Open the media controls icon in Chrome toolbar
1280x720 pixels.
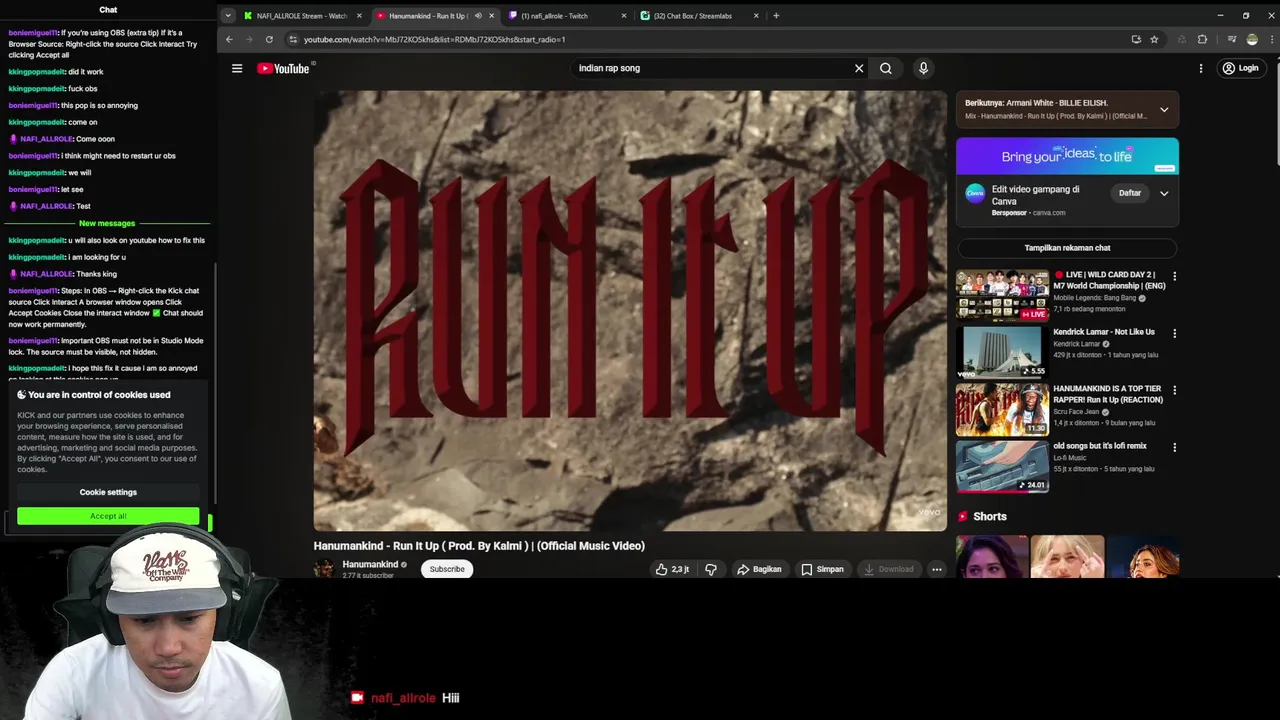pos(1231,39)
